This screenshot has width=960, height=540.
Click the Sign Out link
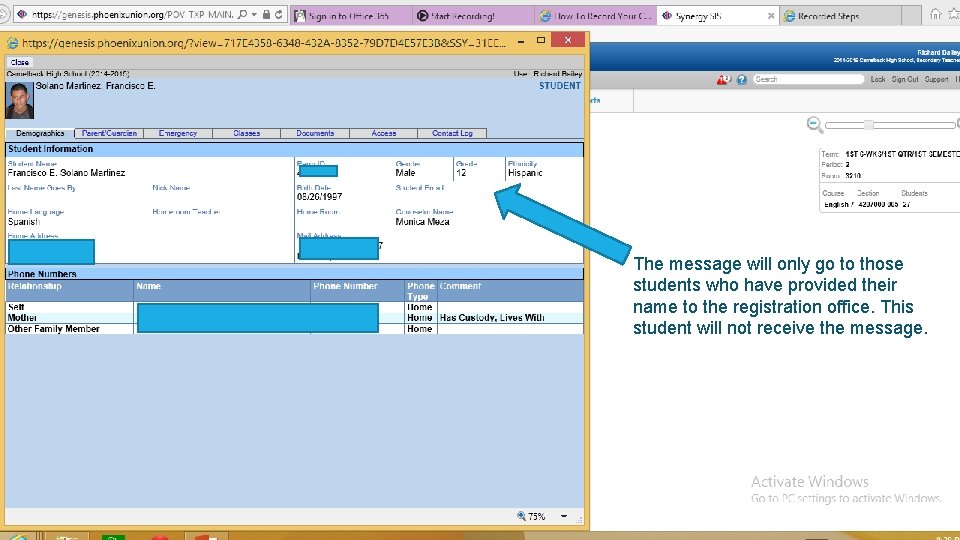click(905, 80)
